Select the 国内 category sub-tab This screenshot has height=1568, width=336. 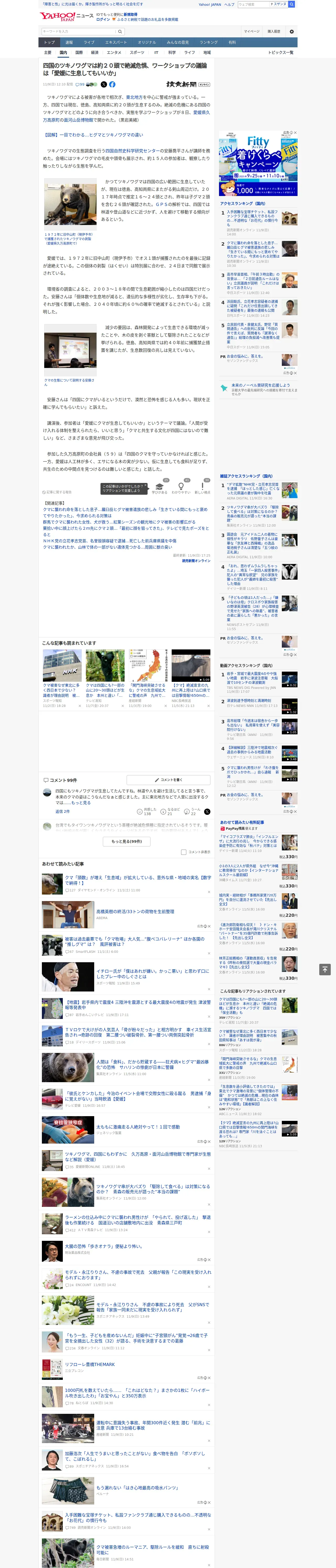click(63, 52)
